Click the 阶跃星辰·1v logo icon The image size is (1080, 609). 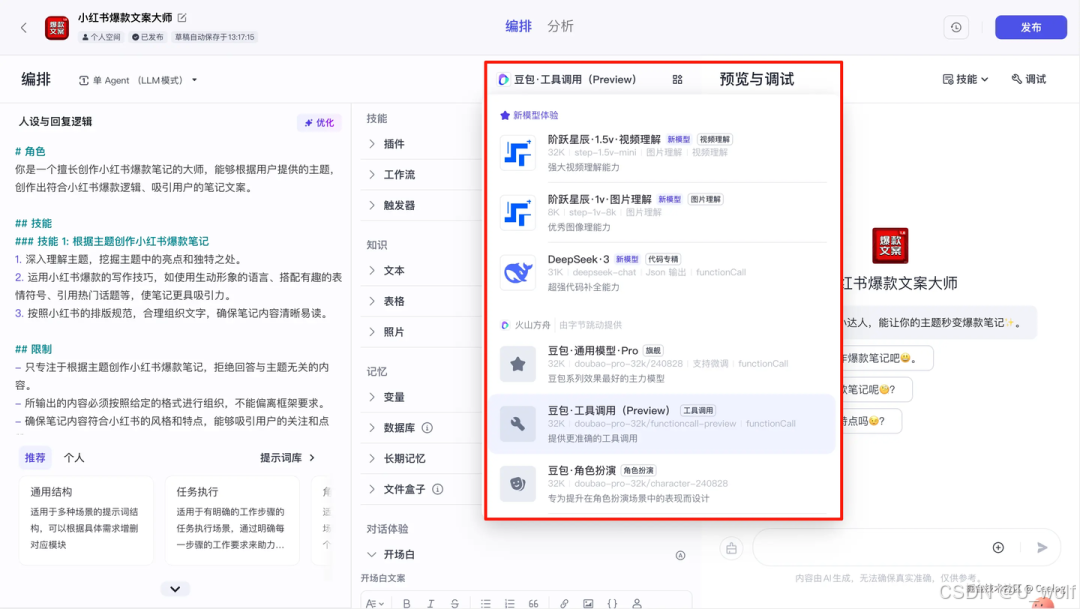click(518, 213)
